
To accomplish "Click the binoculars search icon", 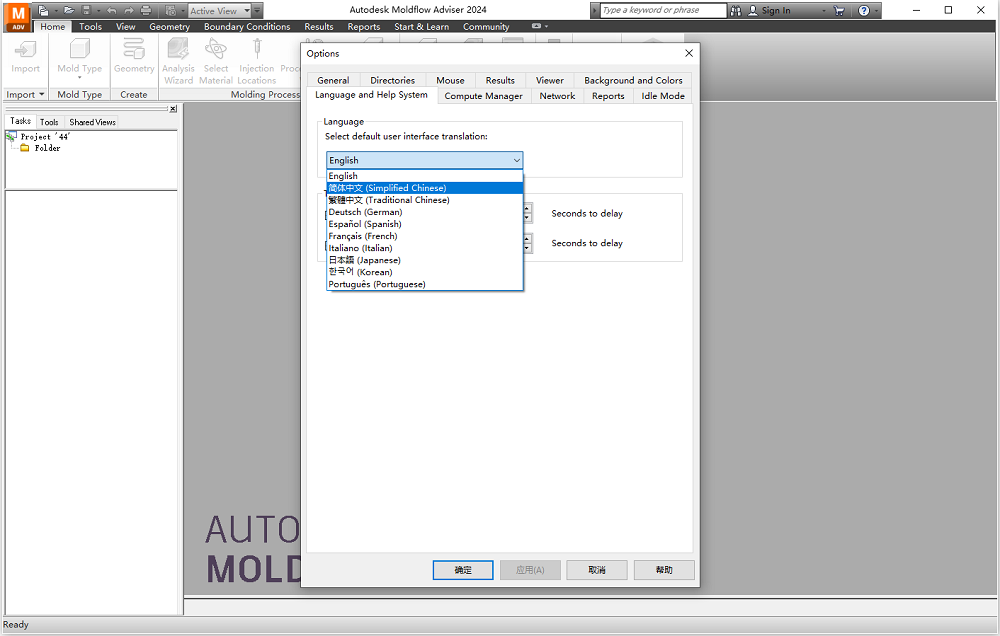I will click(x=736, y=10).
